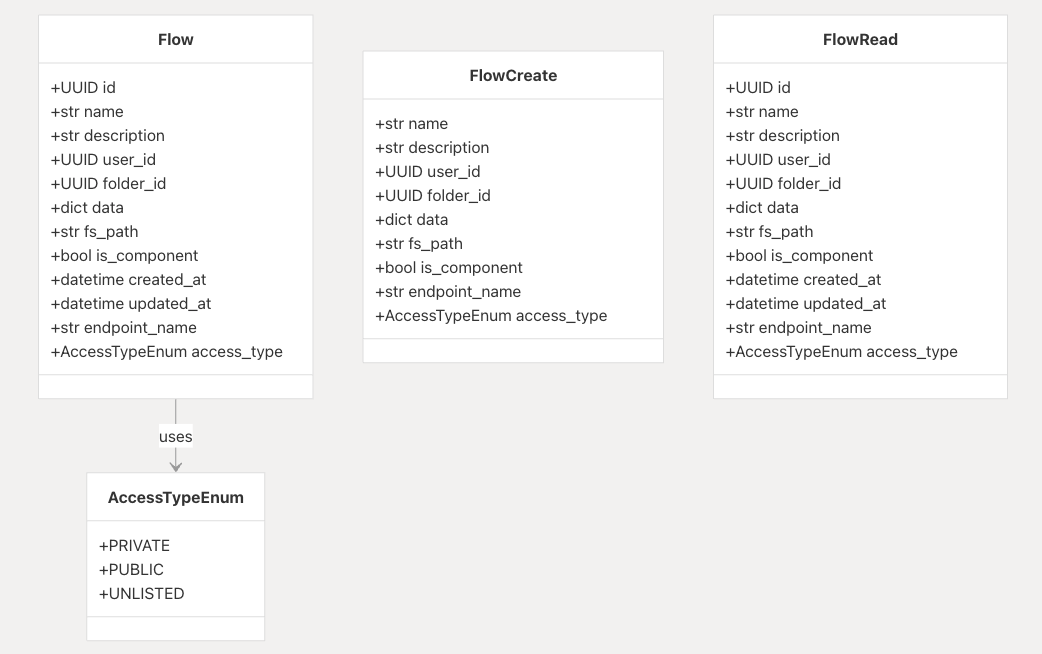Click '+AccessTypeEnum access_type' in FlowCreate
The height and width of the screenshot is (654, 1042).
[x=491, y=316]
